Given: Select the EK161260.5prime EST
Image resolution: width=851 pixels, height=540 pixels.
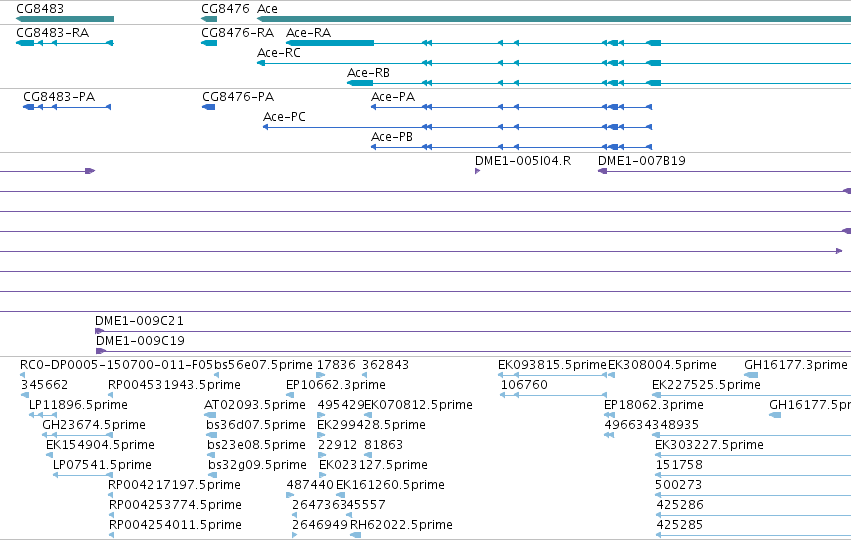Looking at the screenshot, I should point(340,495).
